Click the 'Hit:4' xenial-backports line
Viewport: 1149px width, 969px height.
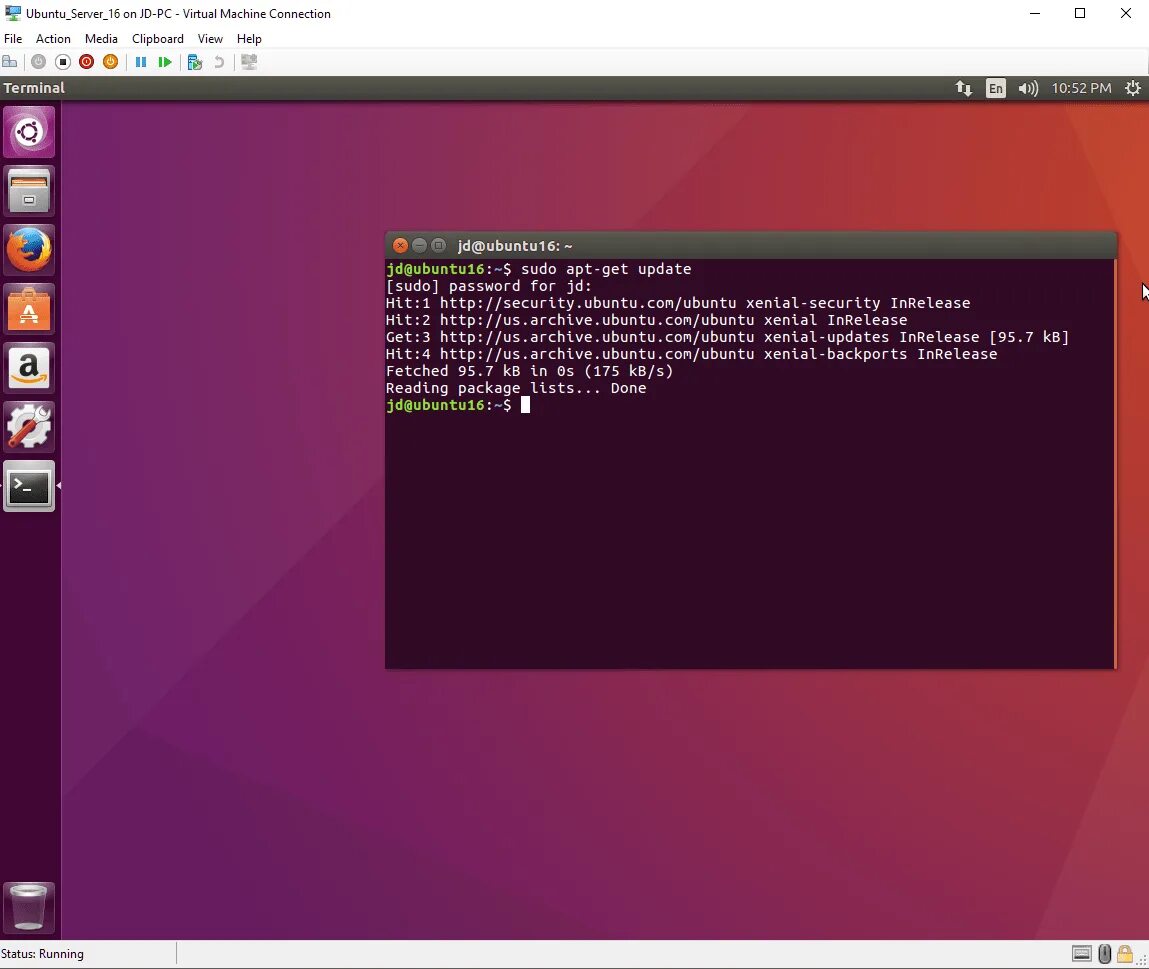(691, 354)
